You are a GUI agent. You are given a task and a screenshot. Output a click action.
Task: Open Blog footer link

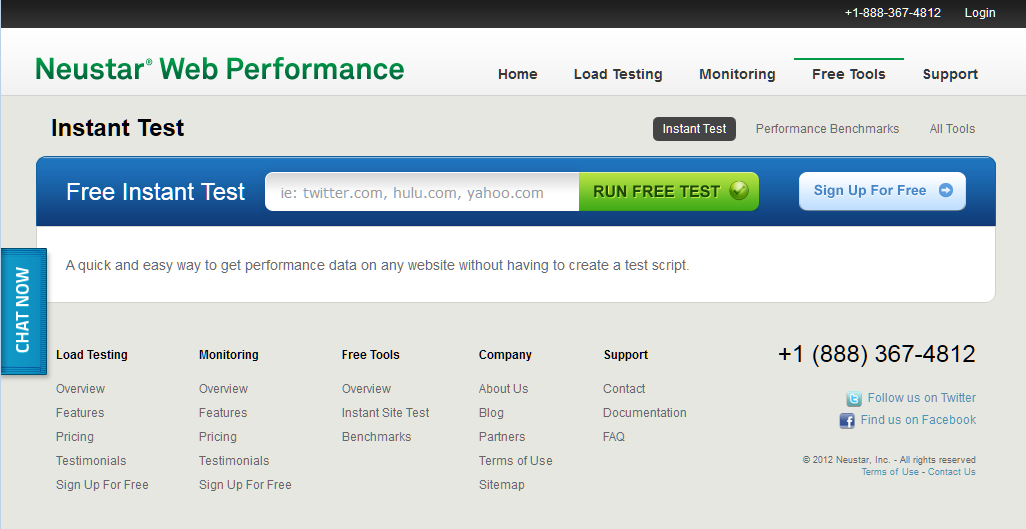tap(491, 412)
